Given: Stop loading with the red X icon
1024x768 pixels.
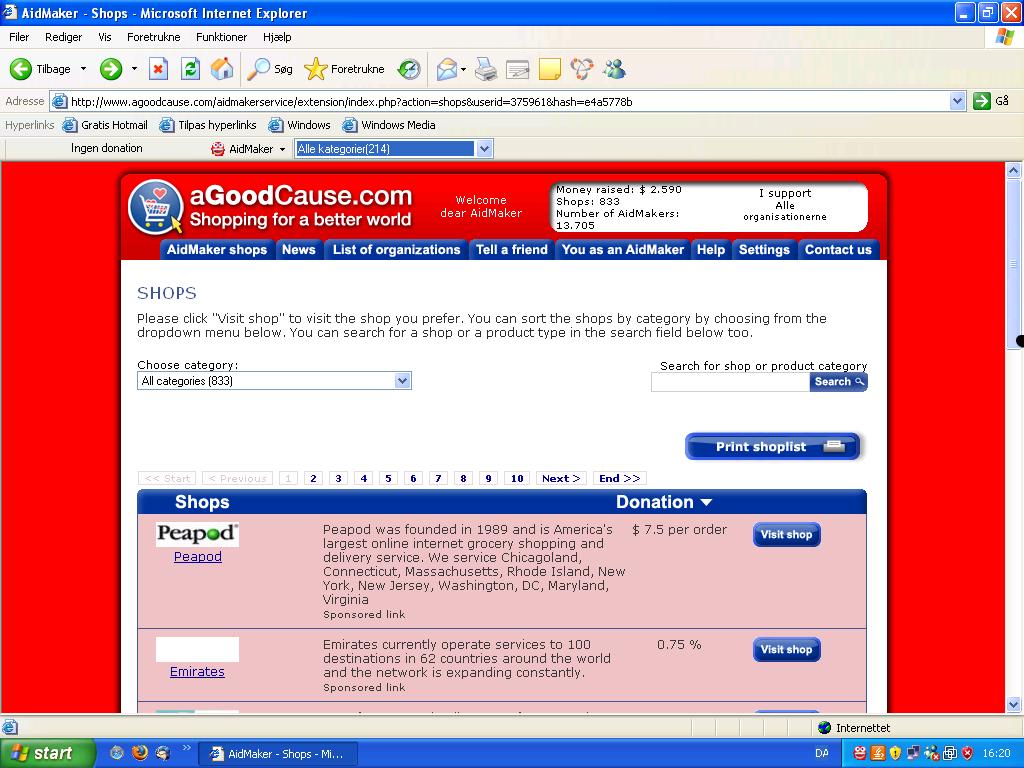Looking at the screenshot, I should (x=158, y=69).
